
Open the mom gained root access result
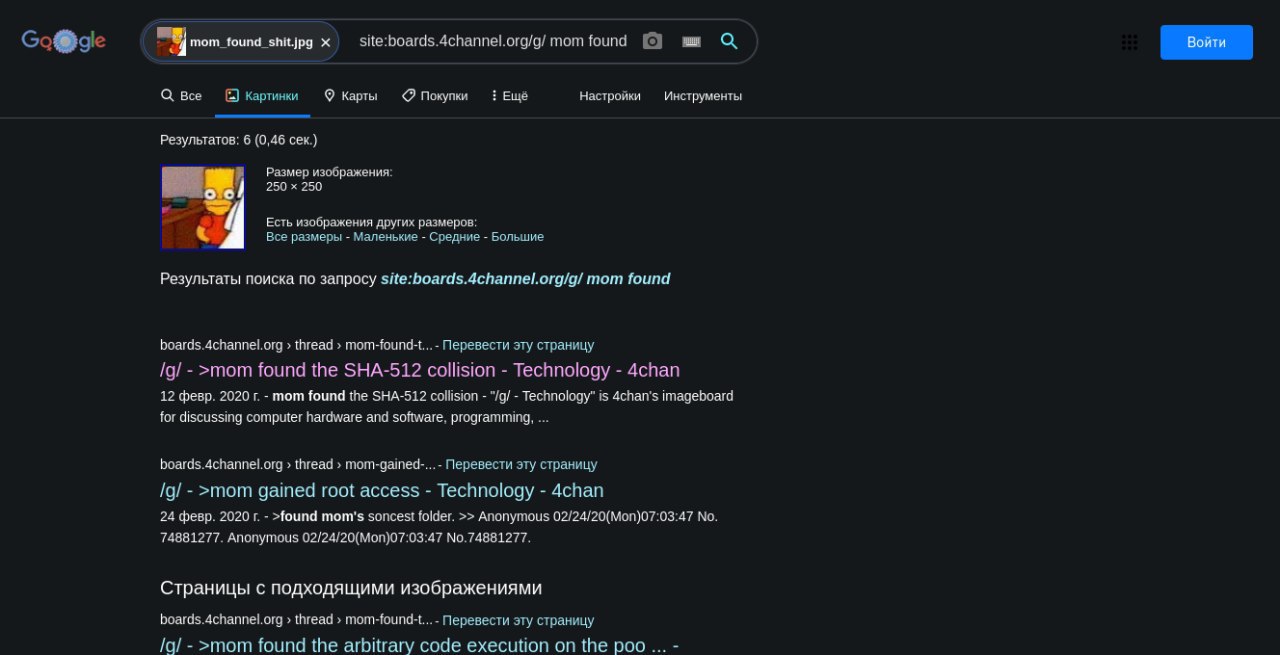(x=382, y=490)
